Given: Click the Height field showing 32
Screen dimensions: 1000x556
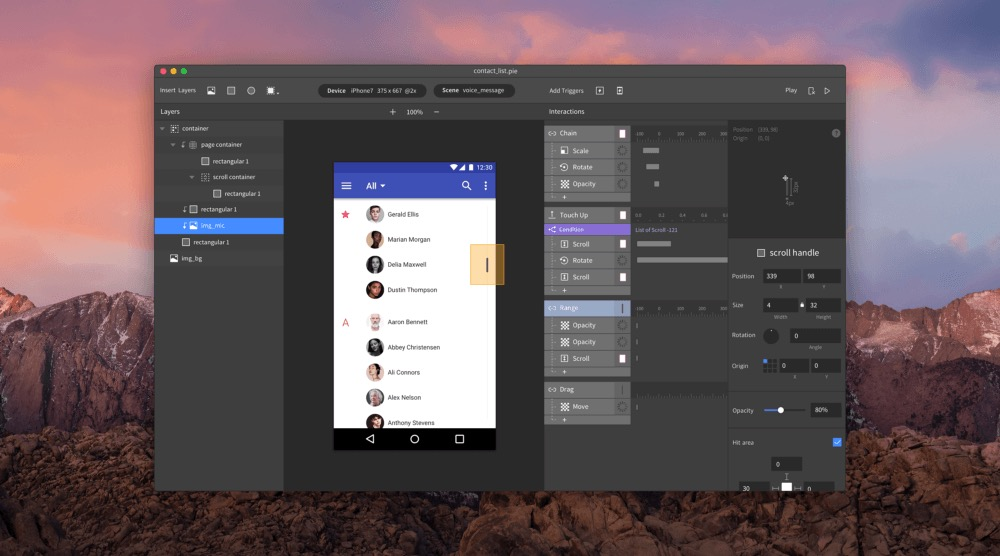Looking at the screenshot, I should [x=823, y=305].
